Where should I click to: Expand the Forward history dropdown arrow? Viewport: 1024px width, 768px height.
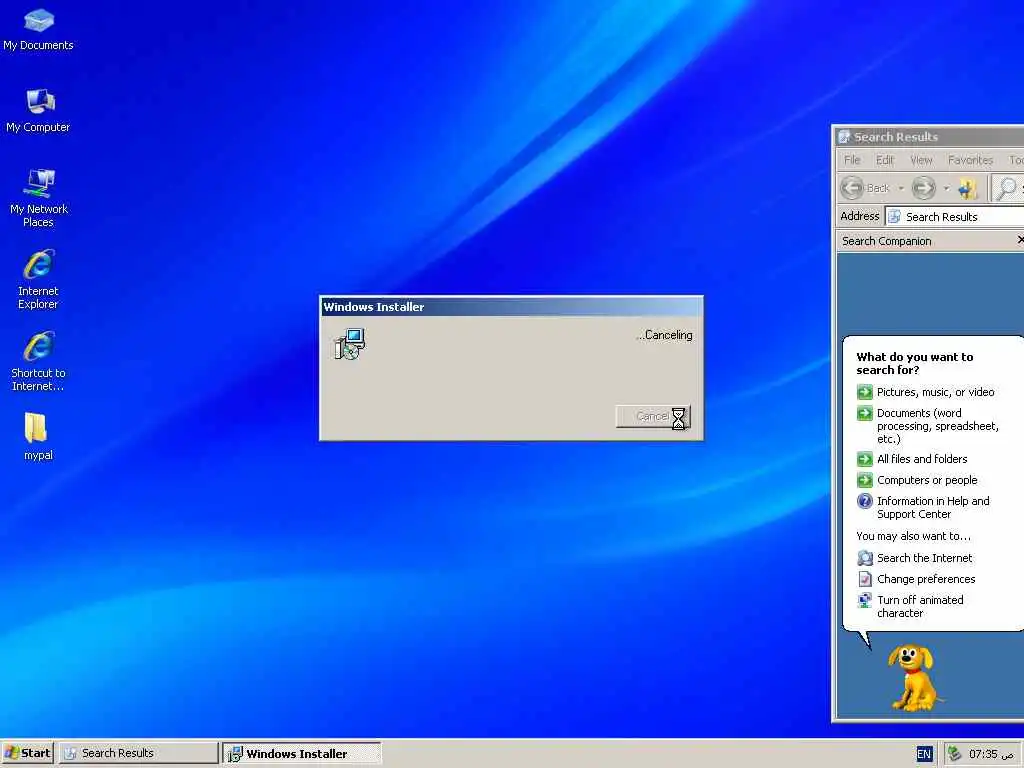point(946,188)
